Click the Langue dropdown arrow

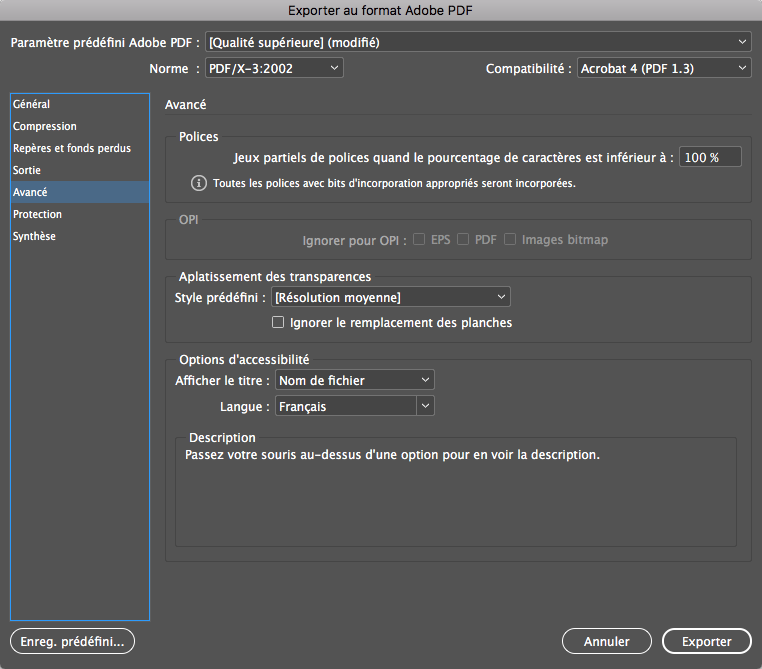click(x=425, y=406)
